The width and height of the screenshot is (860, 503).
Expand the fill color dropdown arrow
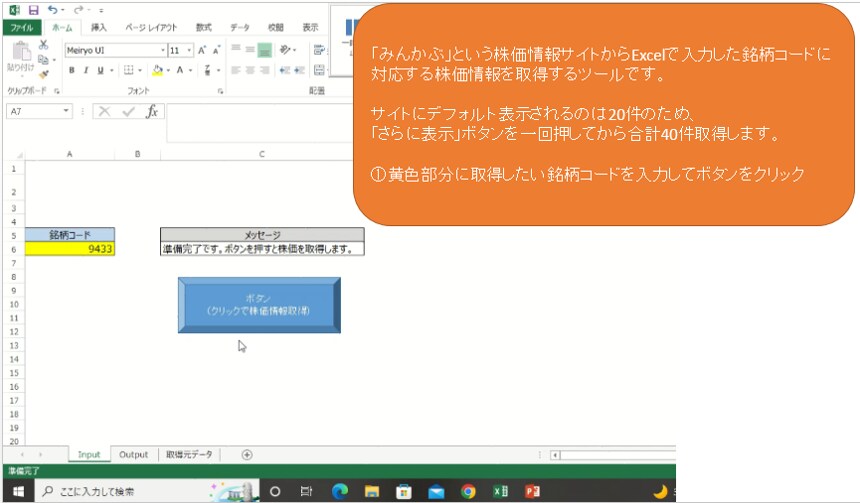(168, 70)
